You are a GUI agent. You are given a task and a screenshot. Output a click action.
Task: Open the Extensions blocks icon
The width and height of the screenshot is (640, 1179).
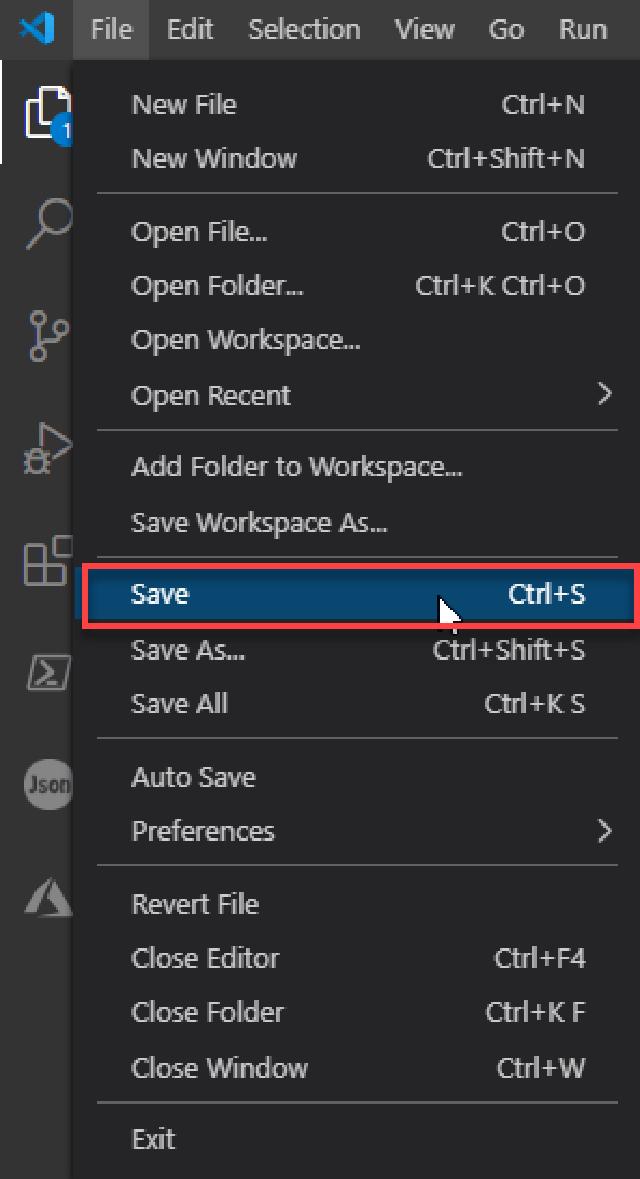(x=48, y=560)
